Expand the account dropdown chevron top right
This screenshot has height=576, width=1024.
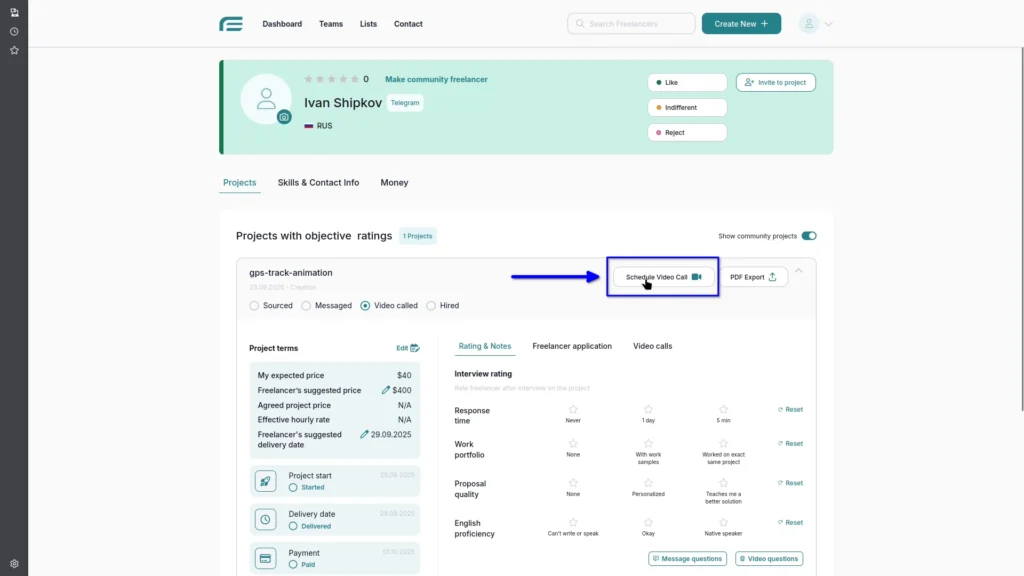point(829,22)
